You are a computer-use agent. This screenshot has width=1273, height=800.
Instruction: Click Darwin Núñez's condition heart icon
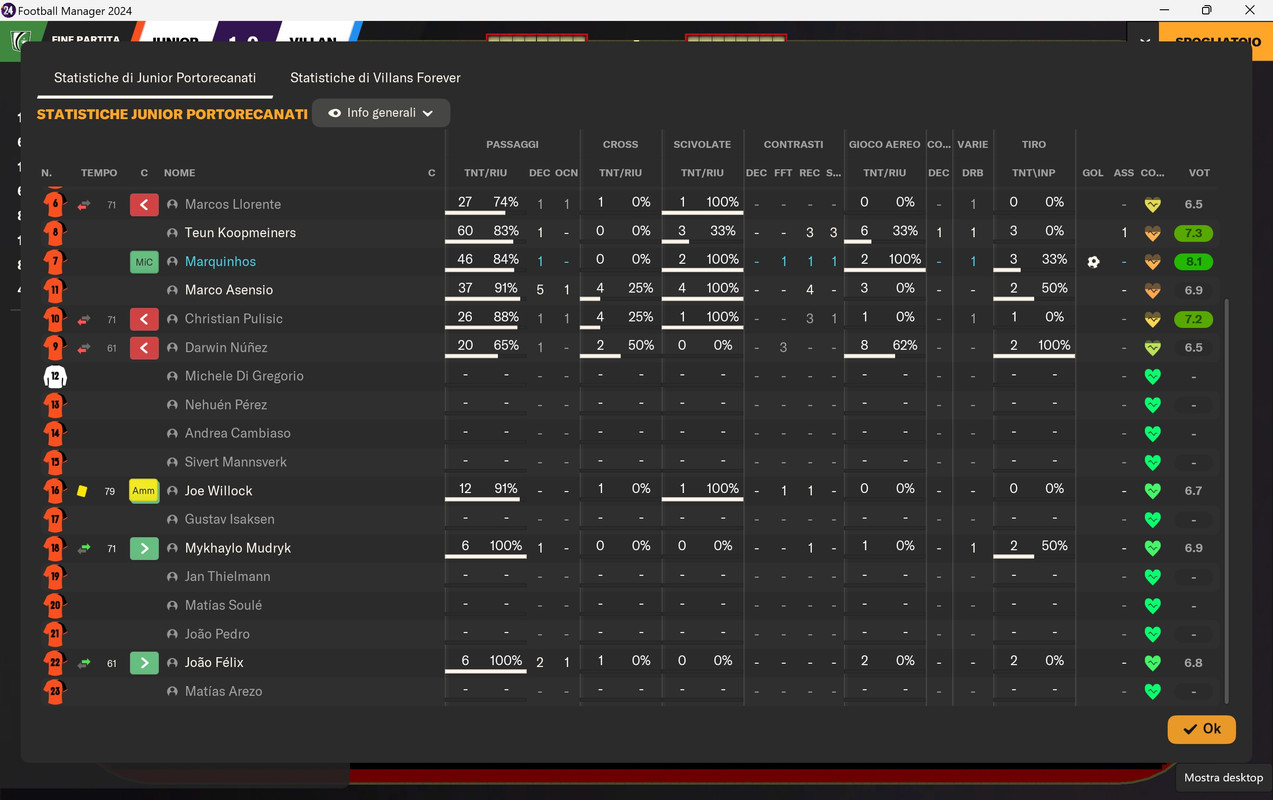[x=1152, y=348]
